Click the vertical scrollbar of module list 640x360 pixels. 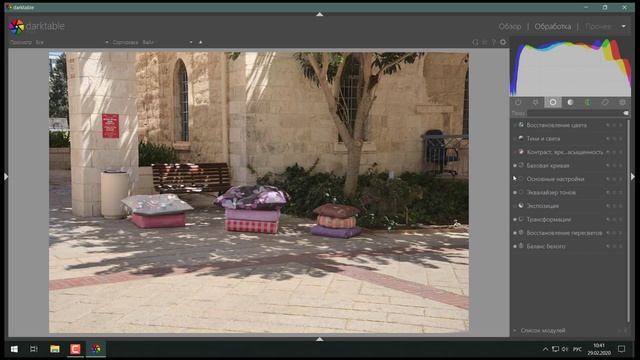628,220
